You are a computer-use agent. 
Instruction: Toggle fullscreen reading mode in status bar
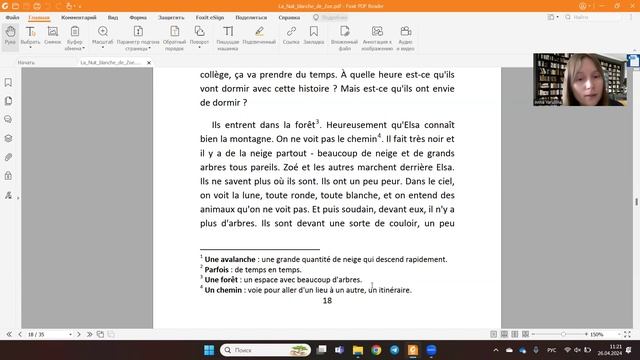pos(627,334)
